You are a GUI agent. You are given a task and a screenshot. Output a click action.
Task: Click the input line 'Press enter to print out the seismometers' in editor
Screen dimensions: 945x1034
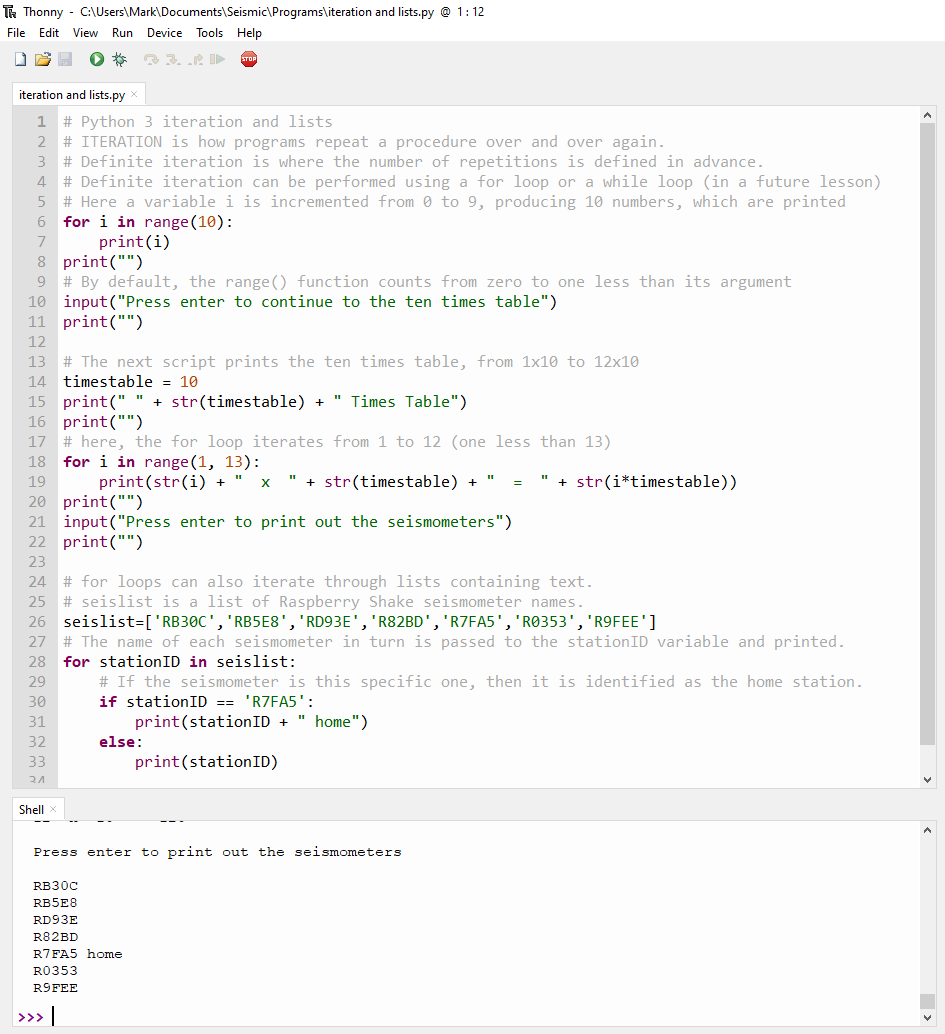tap(288, 522)
